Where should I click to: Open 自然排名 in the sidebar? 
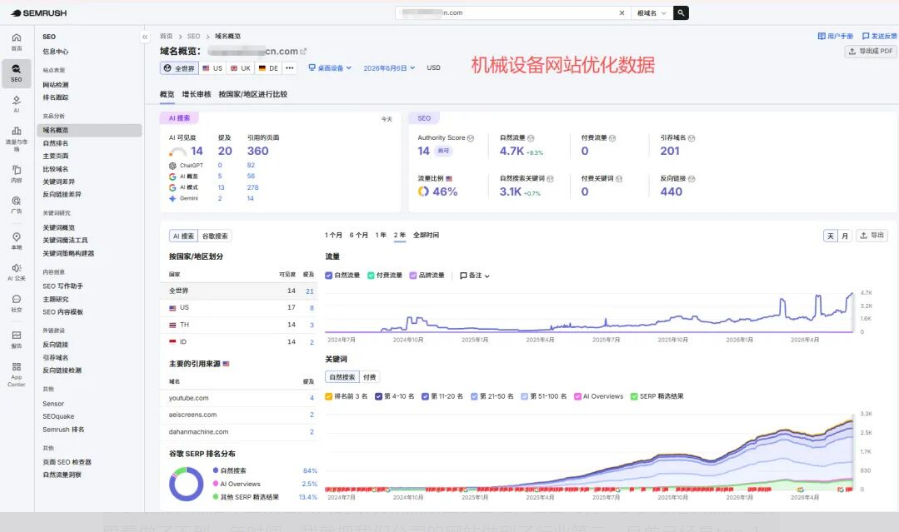(x=56, y=143)
